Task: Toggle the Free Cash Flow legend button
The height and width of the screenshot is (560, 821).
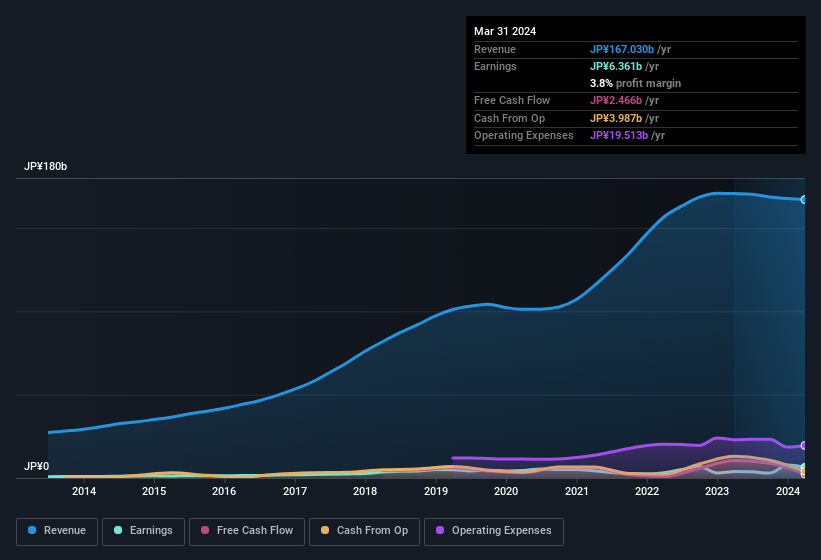Action: pos(247,531)
